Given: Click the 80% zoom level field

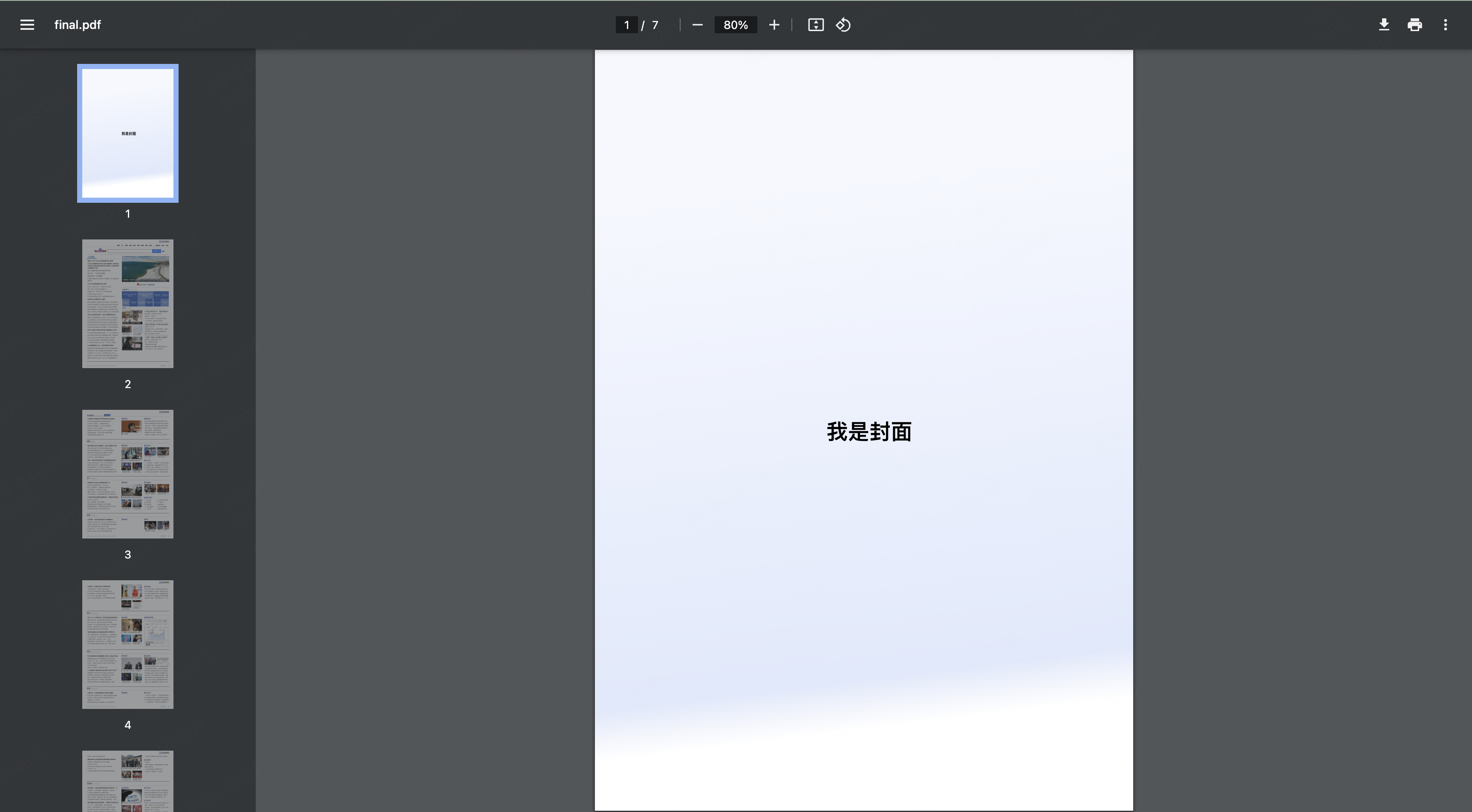Looking at the screenshot, I should tap(736, 25).
